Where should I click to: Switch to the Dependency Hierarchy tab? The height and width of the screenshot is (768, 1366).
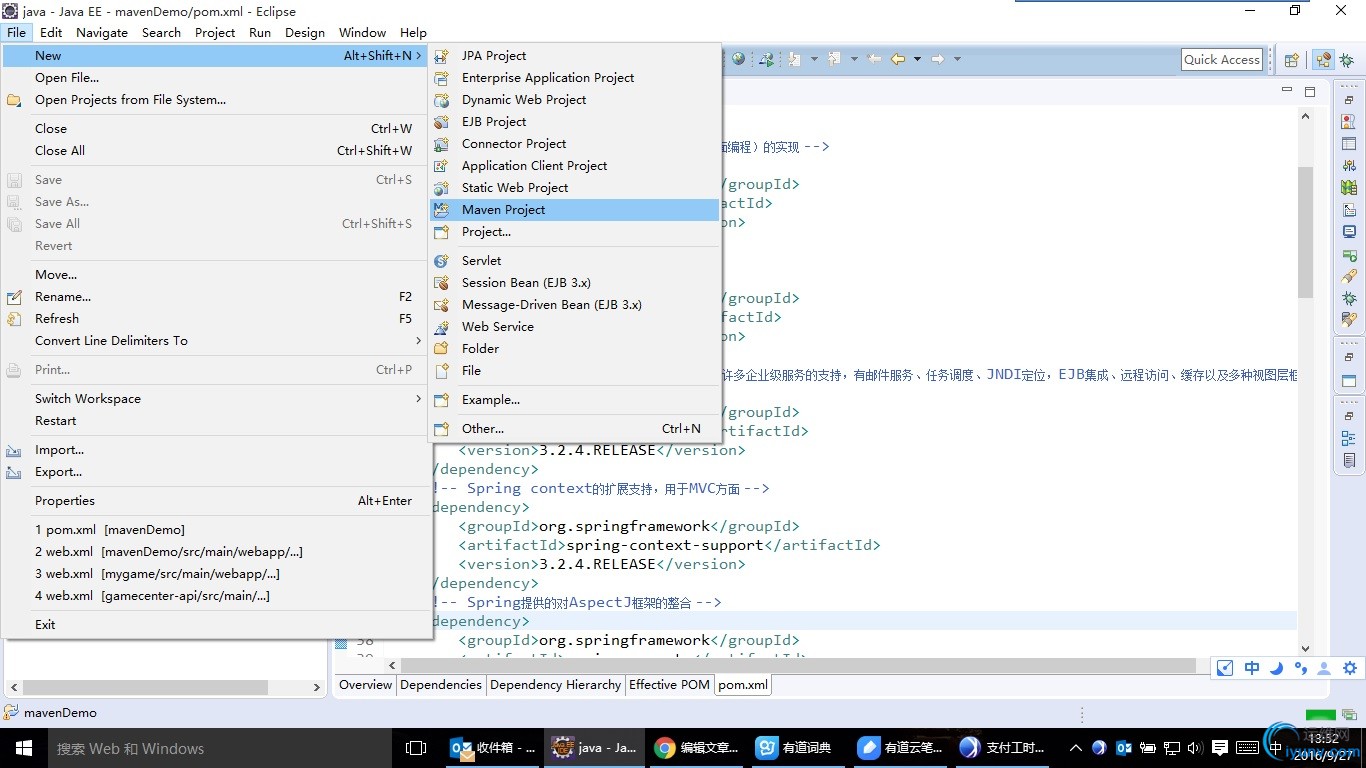555,685
